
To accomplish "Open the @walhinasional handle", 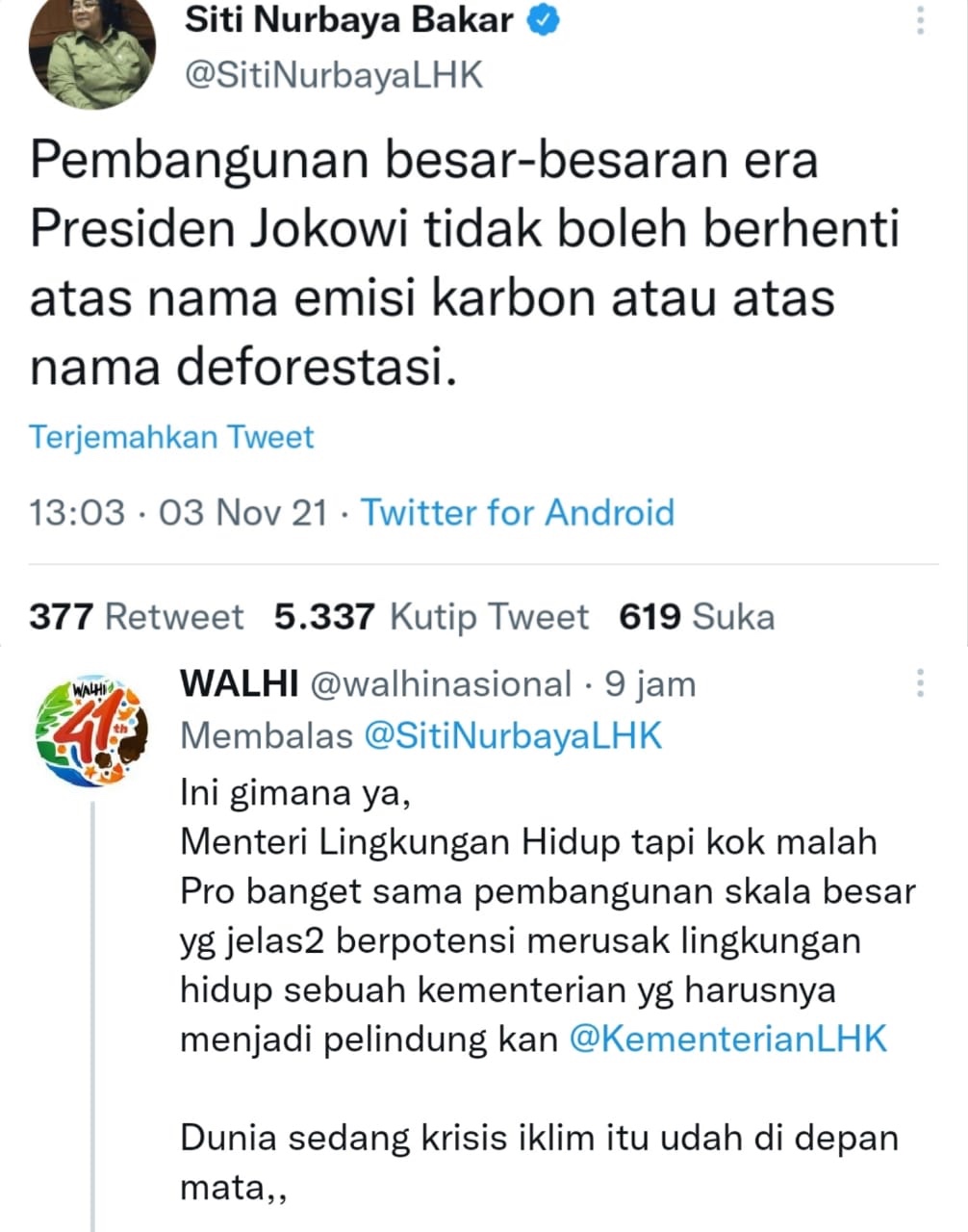I will pos(441,683).
